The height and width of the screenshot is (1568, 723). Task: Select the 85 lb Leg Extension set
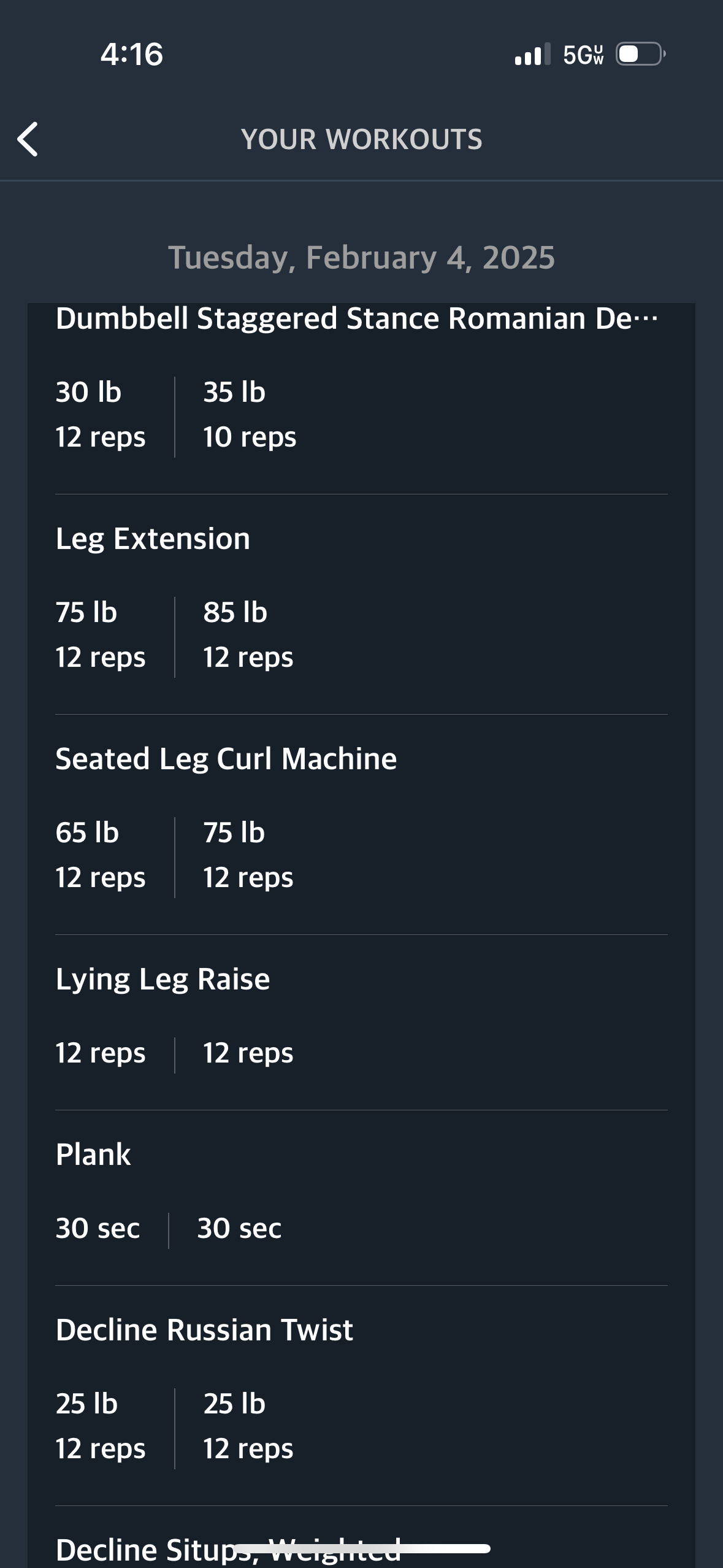(x=248, y=635)
